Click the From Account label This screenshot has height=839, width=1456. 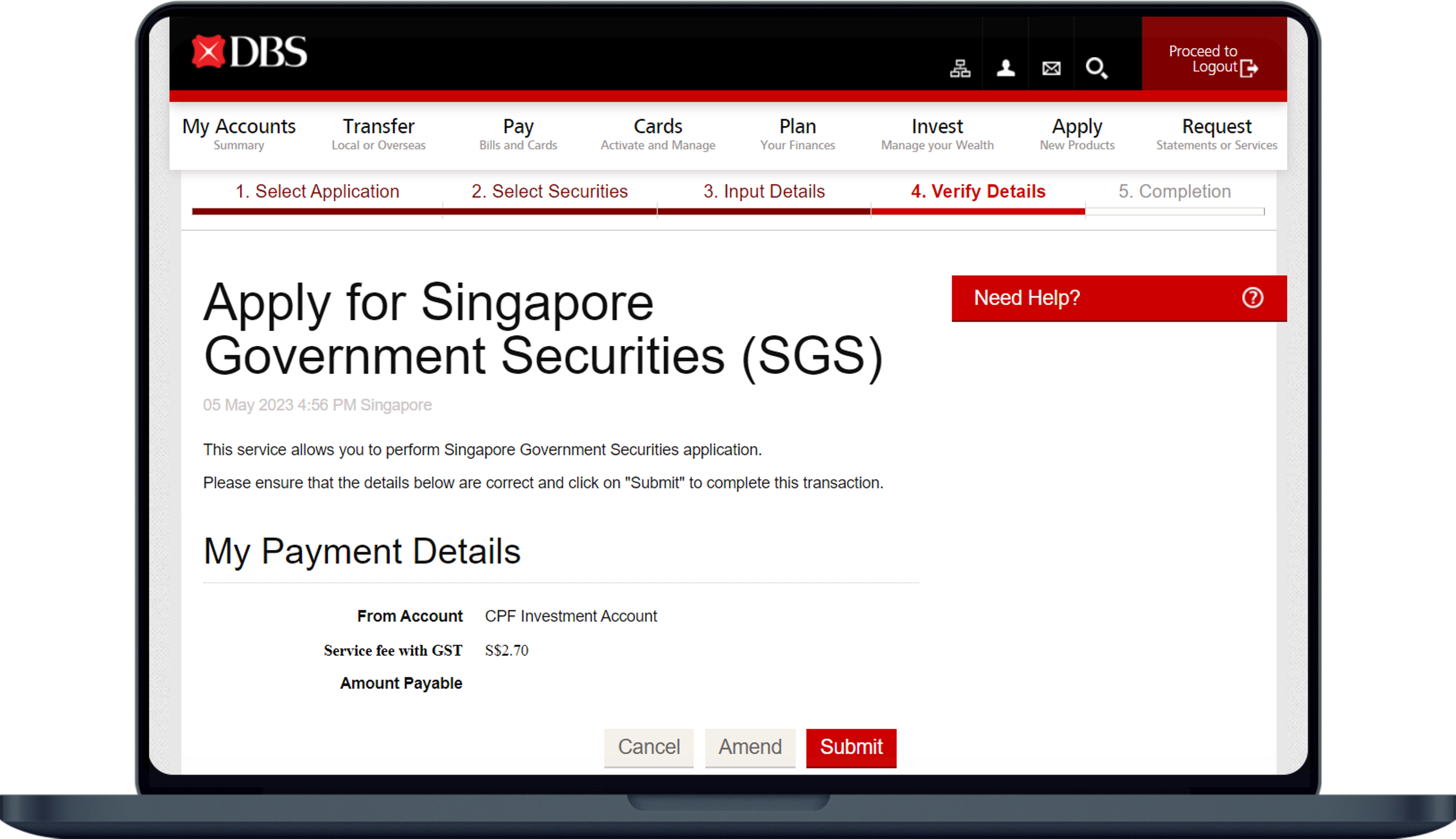[x=409, y=616]
